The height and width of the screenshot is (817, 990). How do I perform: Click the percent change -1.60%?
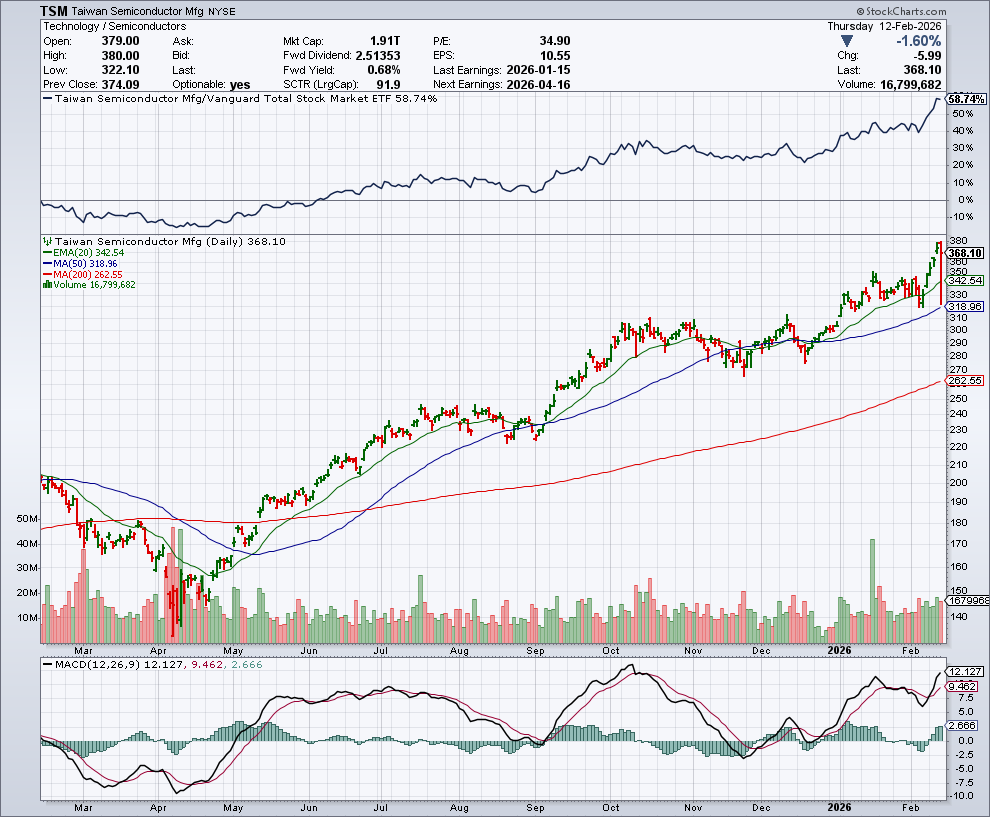tap(919, 41)
